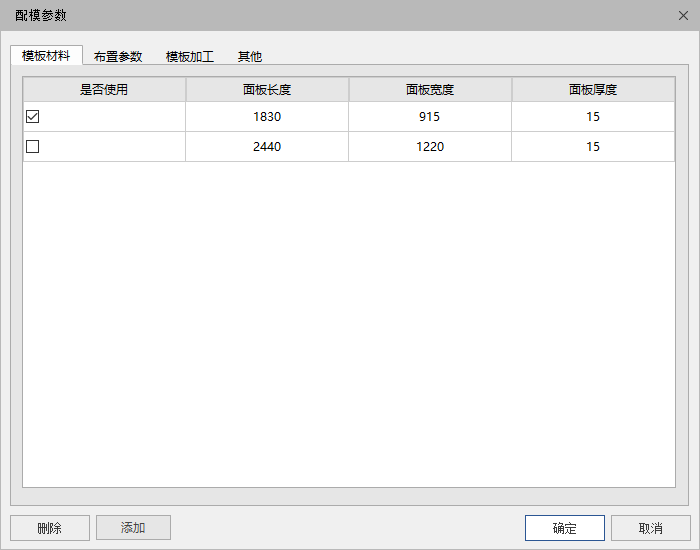Select the 2440 length cell
The height and width of the screenshot is (550, 700).
point(267,146)
